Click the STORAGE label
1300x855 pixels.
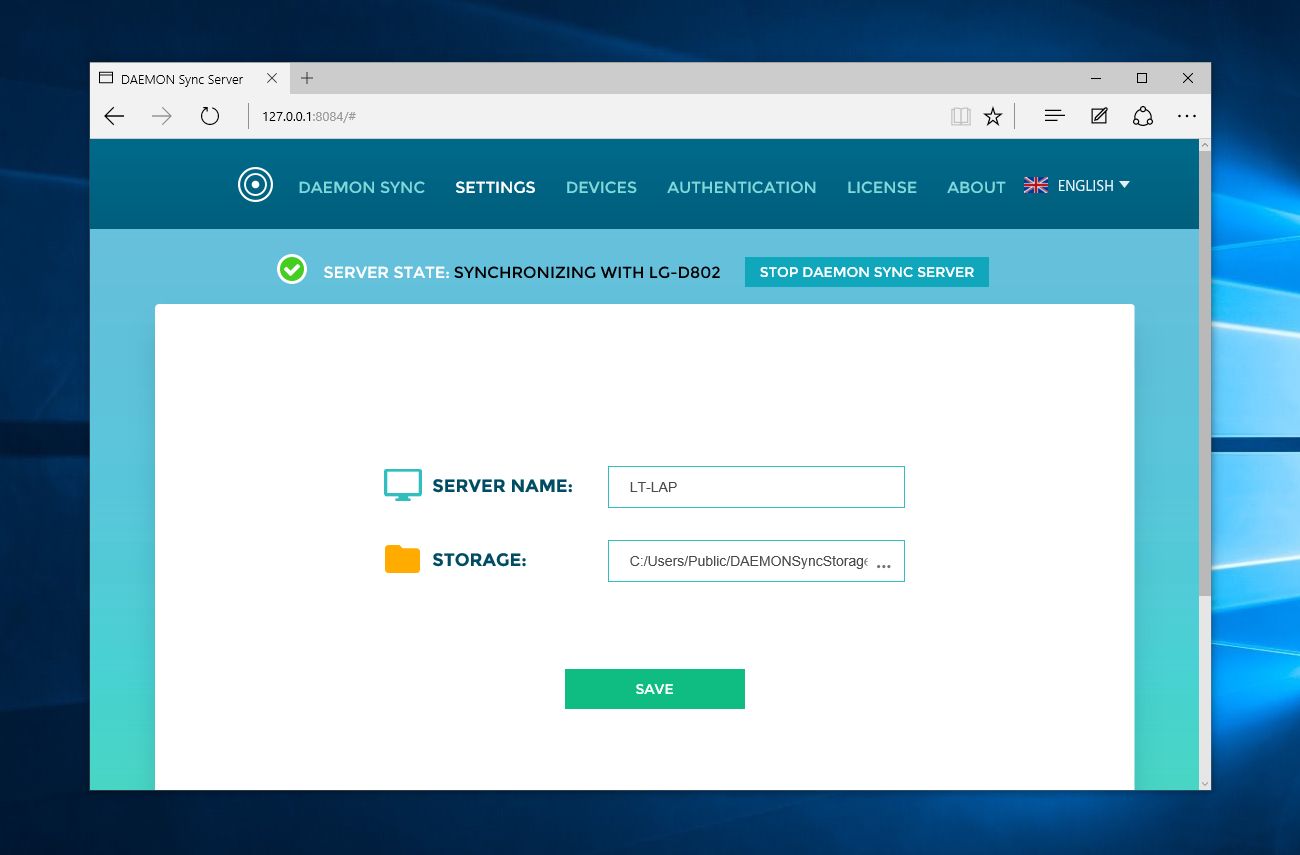(479, 560)
